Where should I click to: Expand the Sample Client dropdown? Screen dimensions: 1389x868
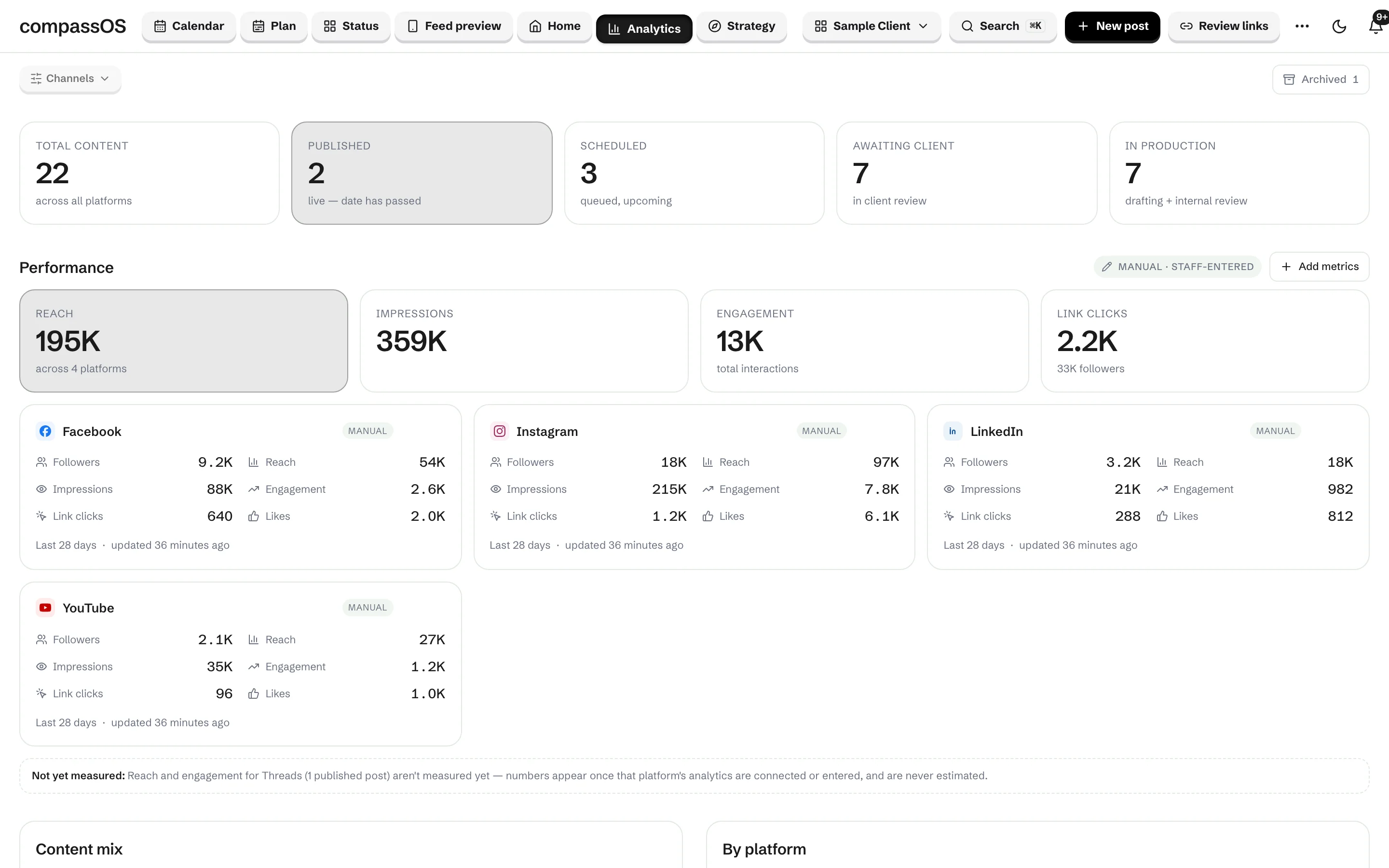872,27
